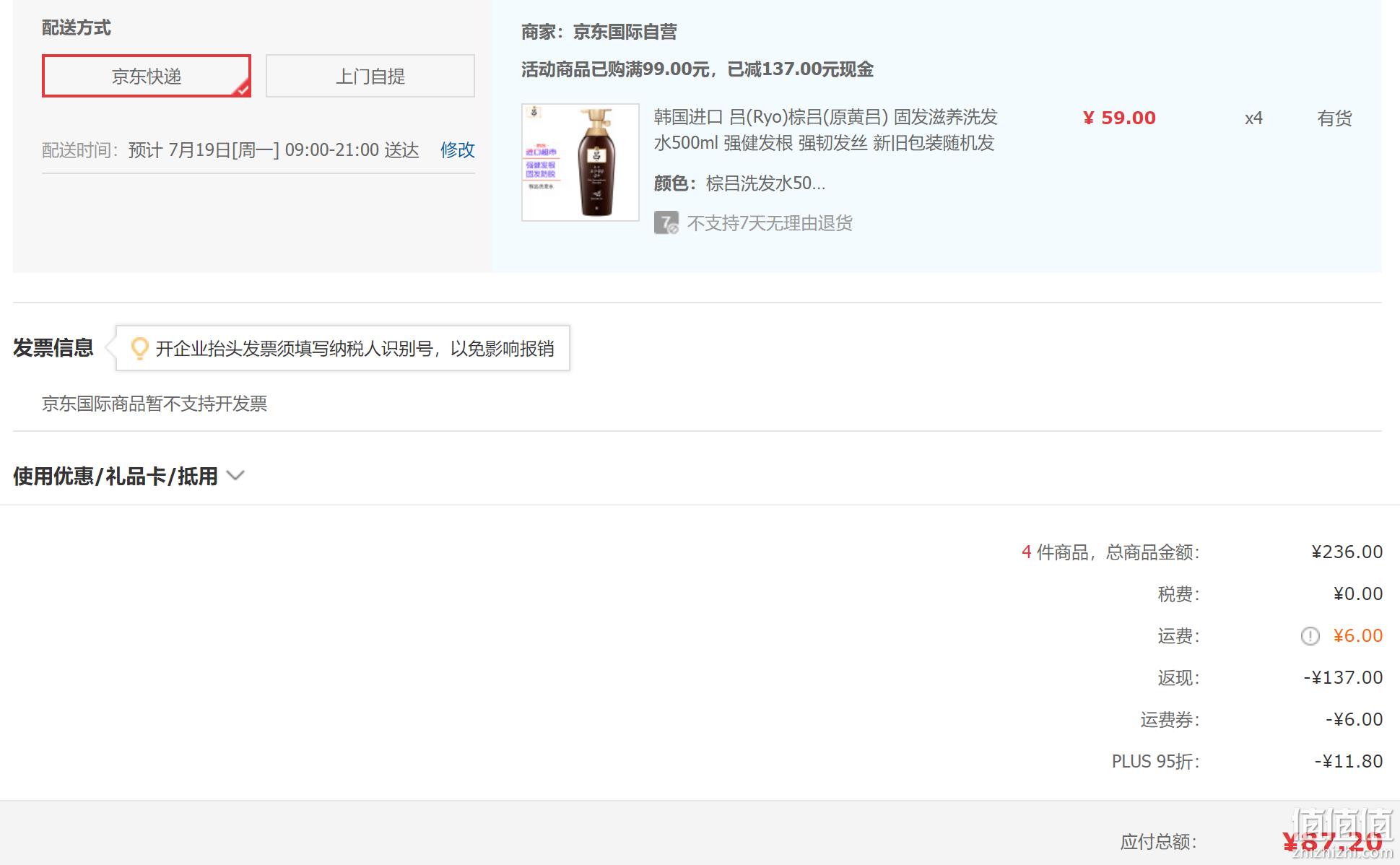This screenshot has height=865, width=1400.
Task: Click the promotion text 已减137.00元现金
Action: 800,69
